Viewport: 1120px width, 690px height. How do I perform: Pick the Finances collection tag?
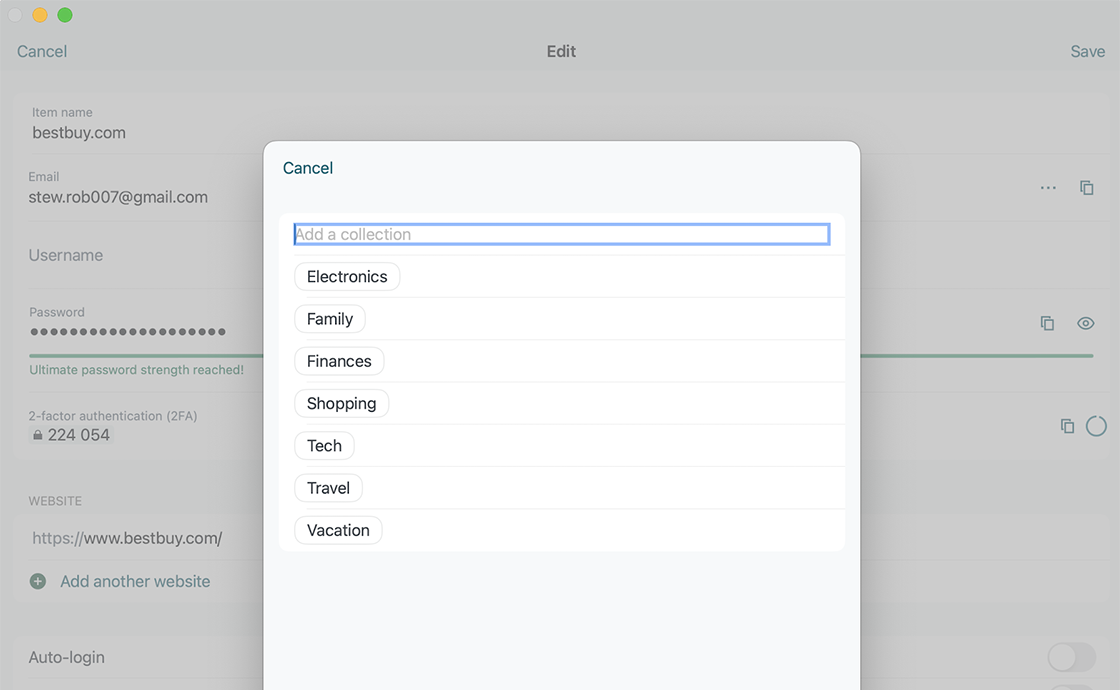[x=339, y=361]
